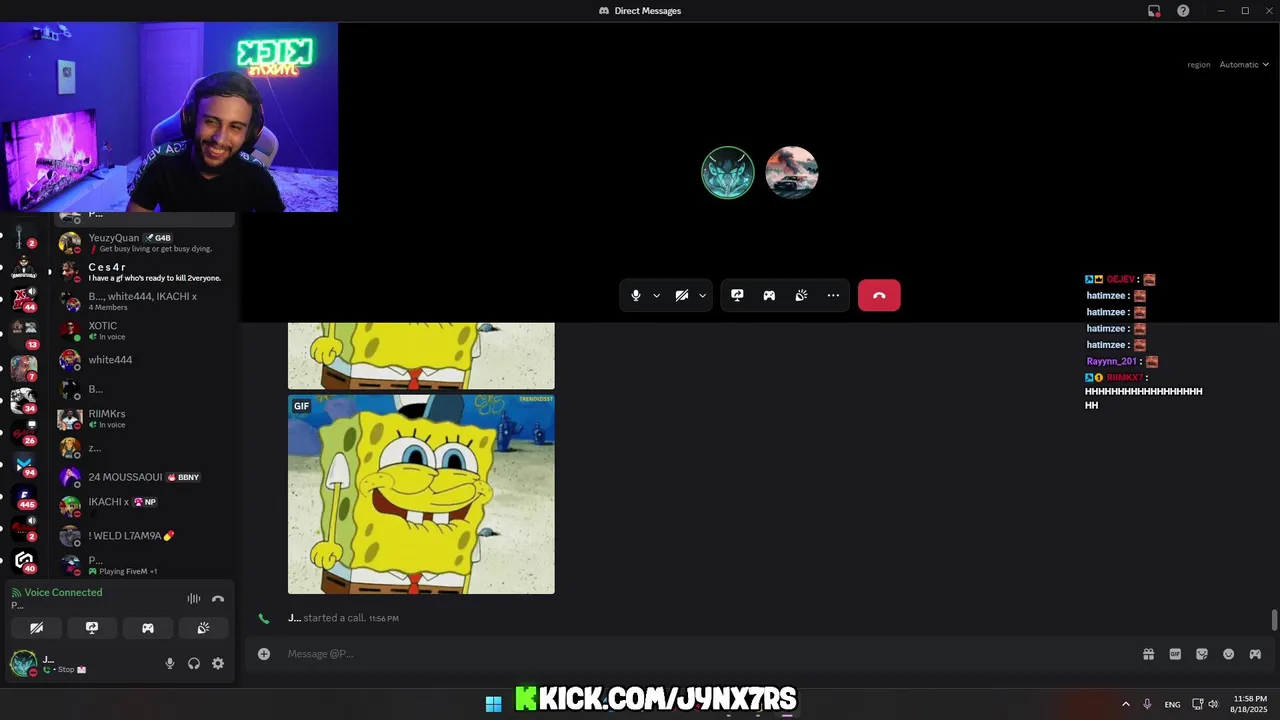
Task: Select server icon with badge 445
Action: click(23, 497)
